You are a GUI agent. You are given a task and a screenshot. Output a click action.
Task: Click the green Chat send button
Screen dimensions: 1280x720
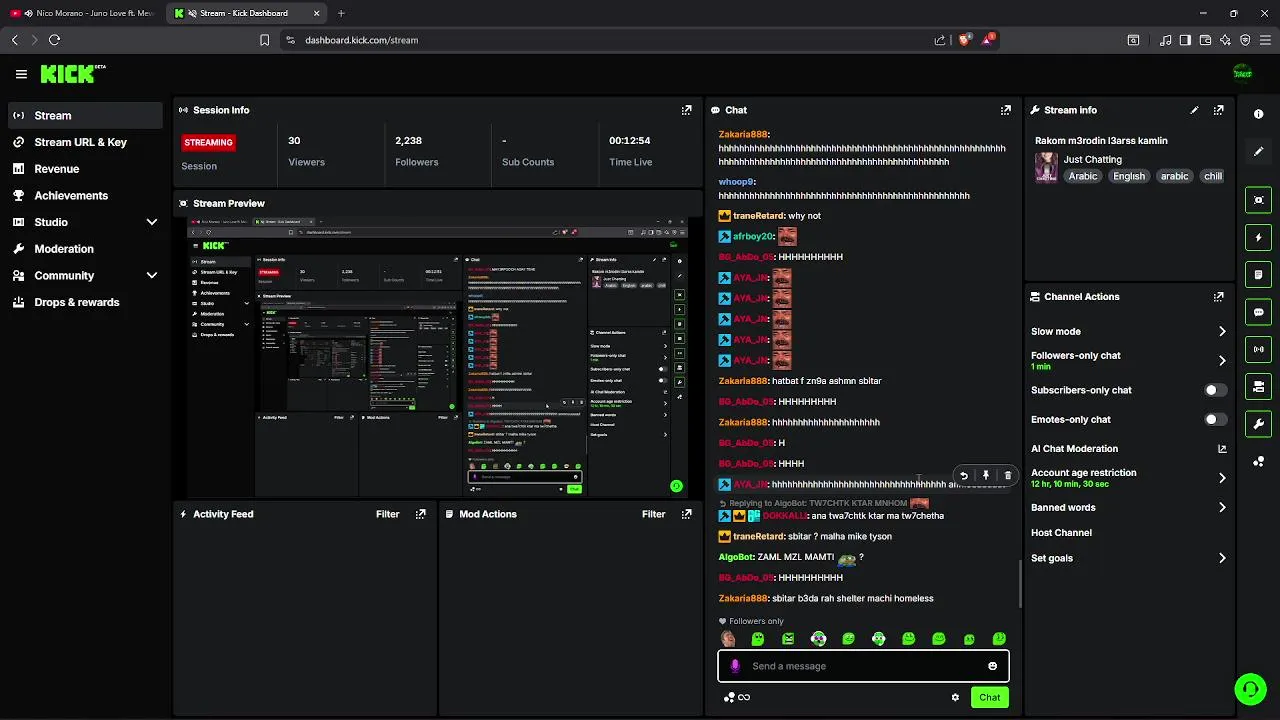[989, 698]
